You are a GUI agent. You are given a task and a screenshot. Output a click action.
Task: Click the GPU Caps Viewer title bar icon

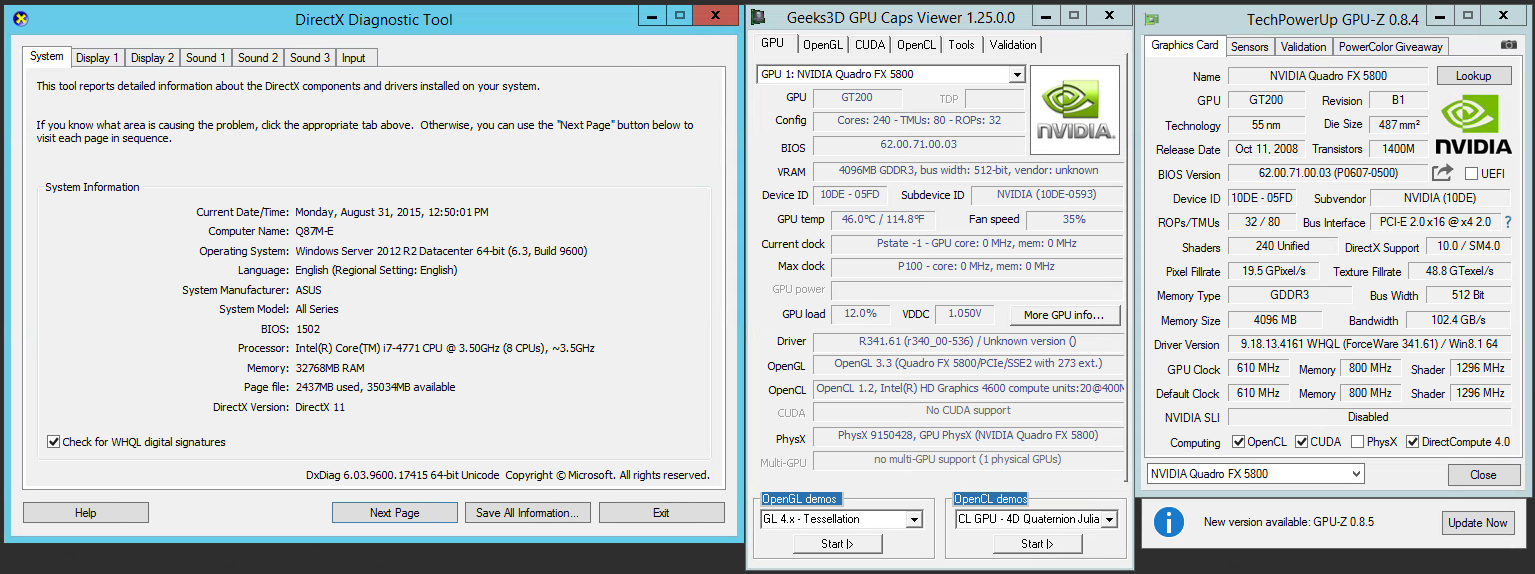click(758, 17)
